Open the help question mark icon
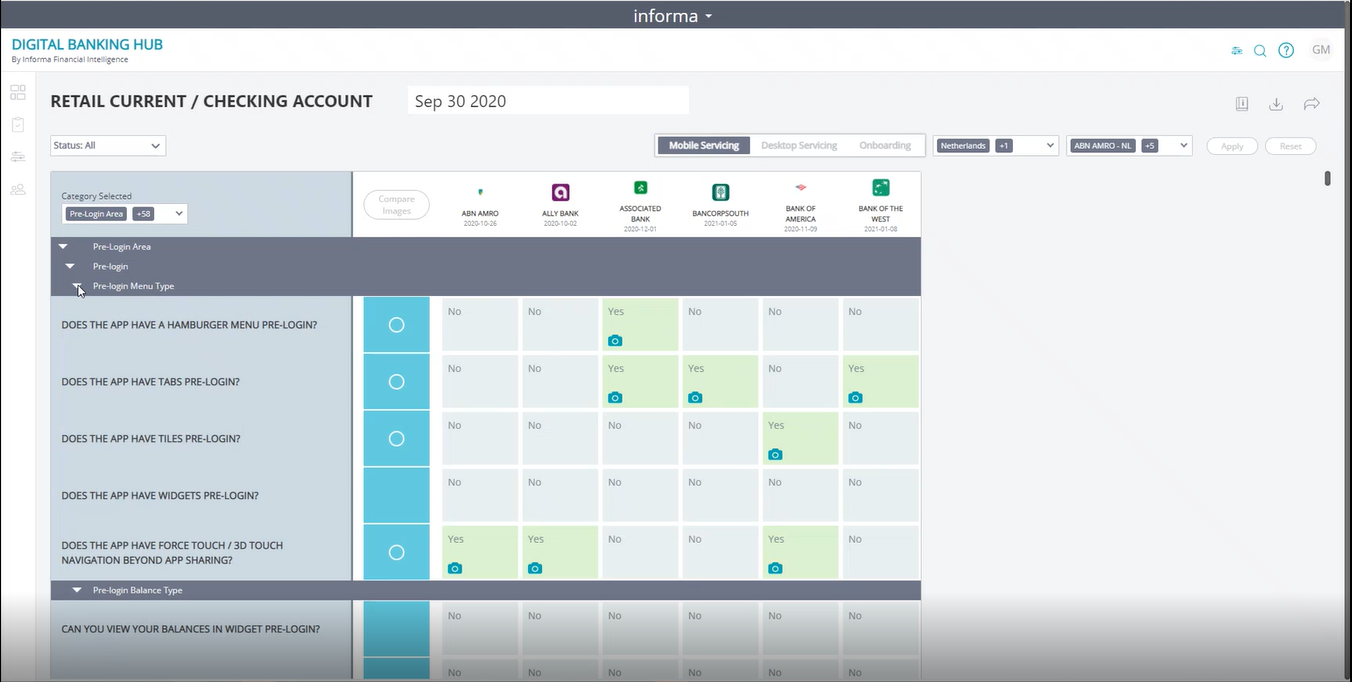Screen dimensions: 1352x682 pos(1286,50)
